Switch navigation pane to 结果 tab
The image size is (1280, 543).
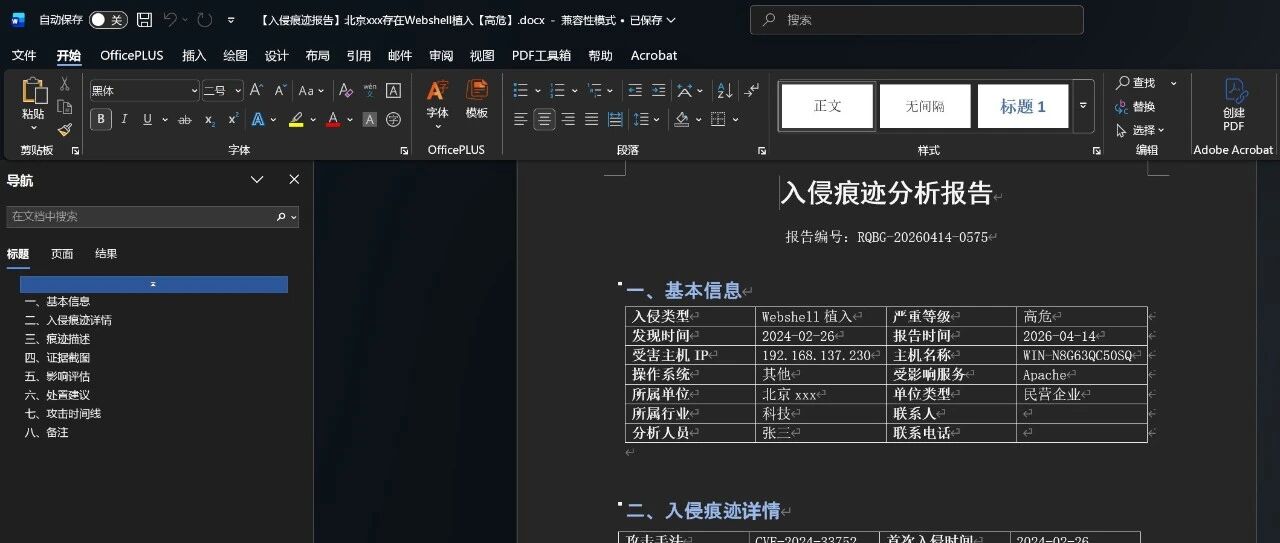point(106,254)
